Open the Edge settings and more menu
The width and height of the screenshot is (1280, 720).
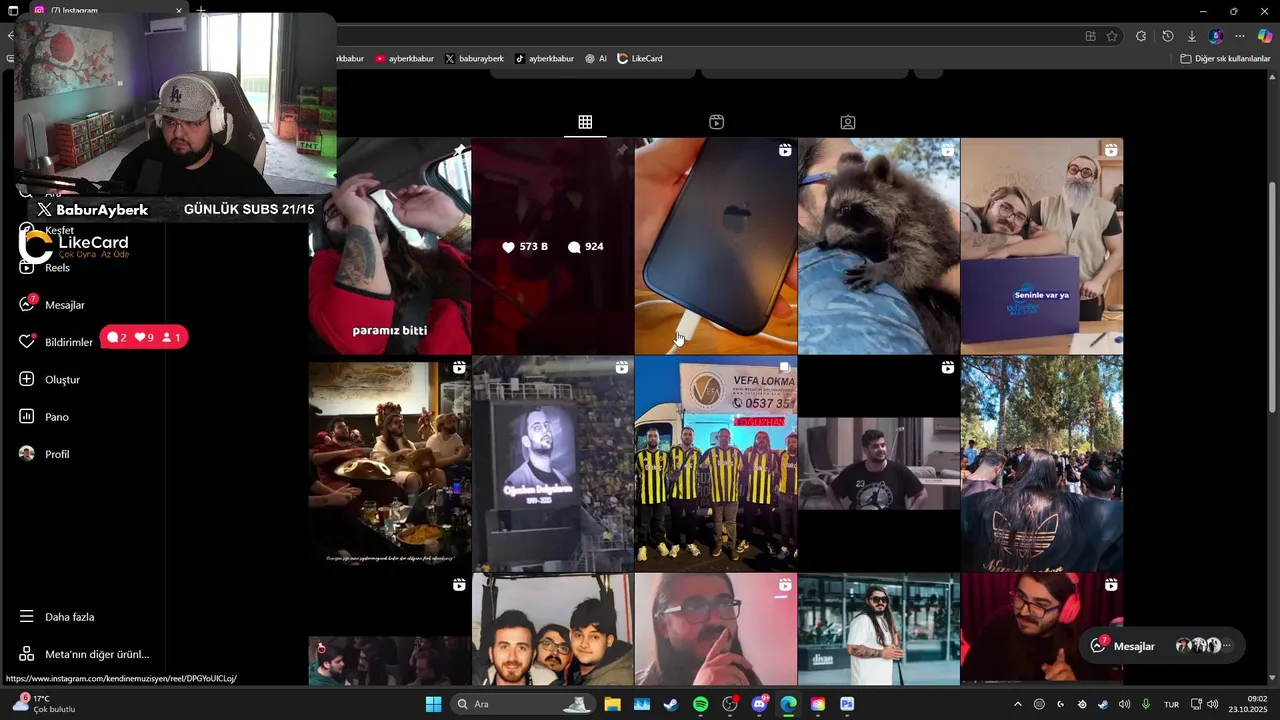(1240, 36)
